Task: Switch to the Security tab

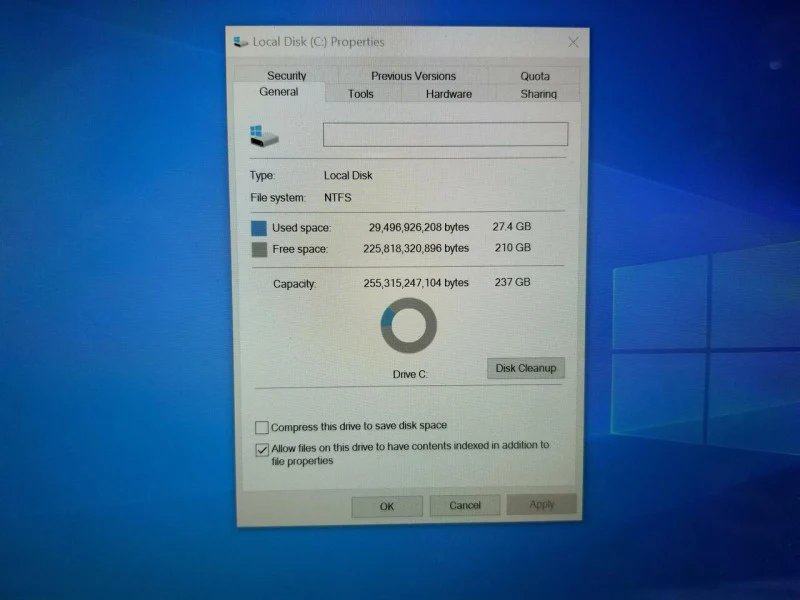Action: (x=286, y=76)
